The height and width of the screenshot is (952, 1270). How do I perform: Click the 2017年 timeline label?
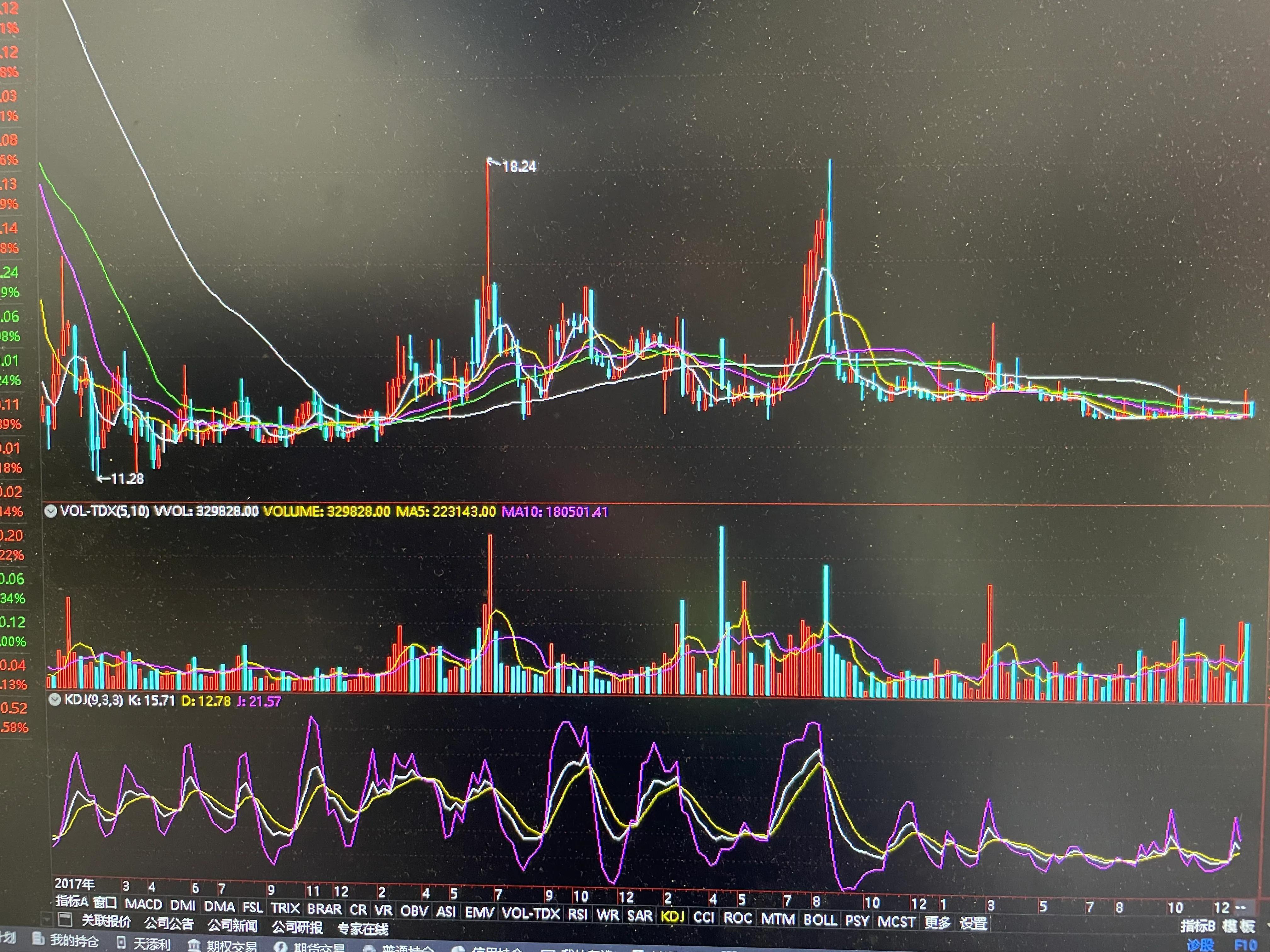[74, 884]
